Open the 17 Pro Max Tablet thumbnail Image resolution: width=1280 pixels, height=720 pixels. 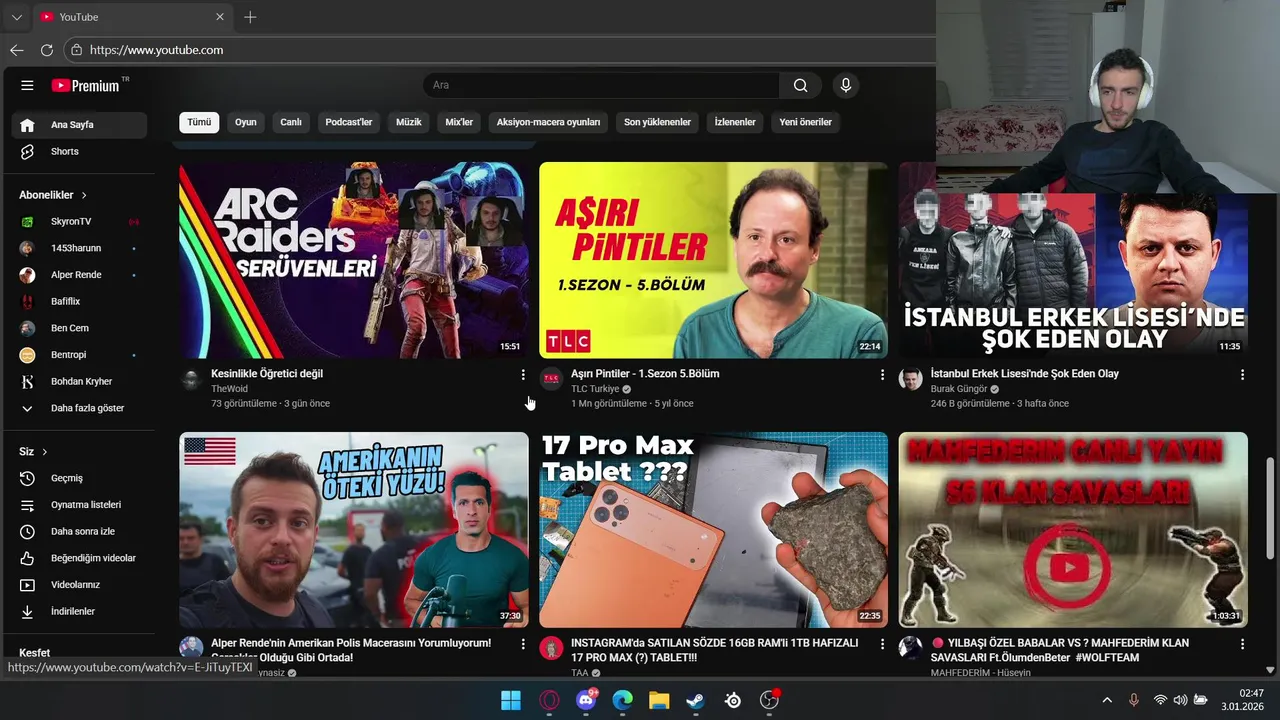pos(713,530)
